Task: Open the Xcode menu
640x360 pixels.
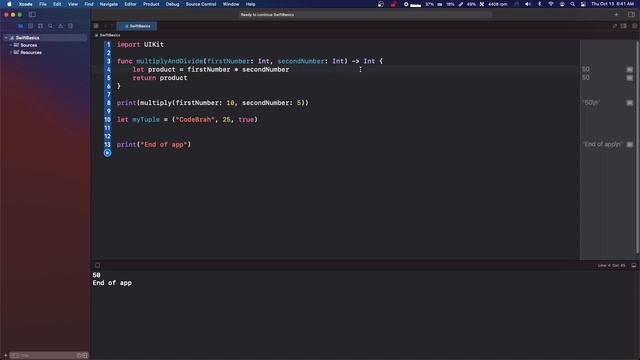Action: coord(25,4)
